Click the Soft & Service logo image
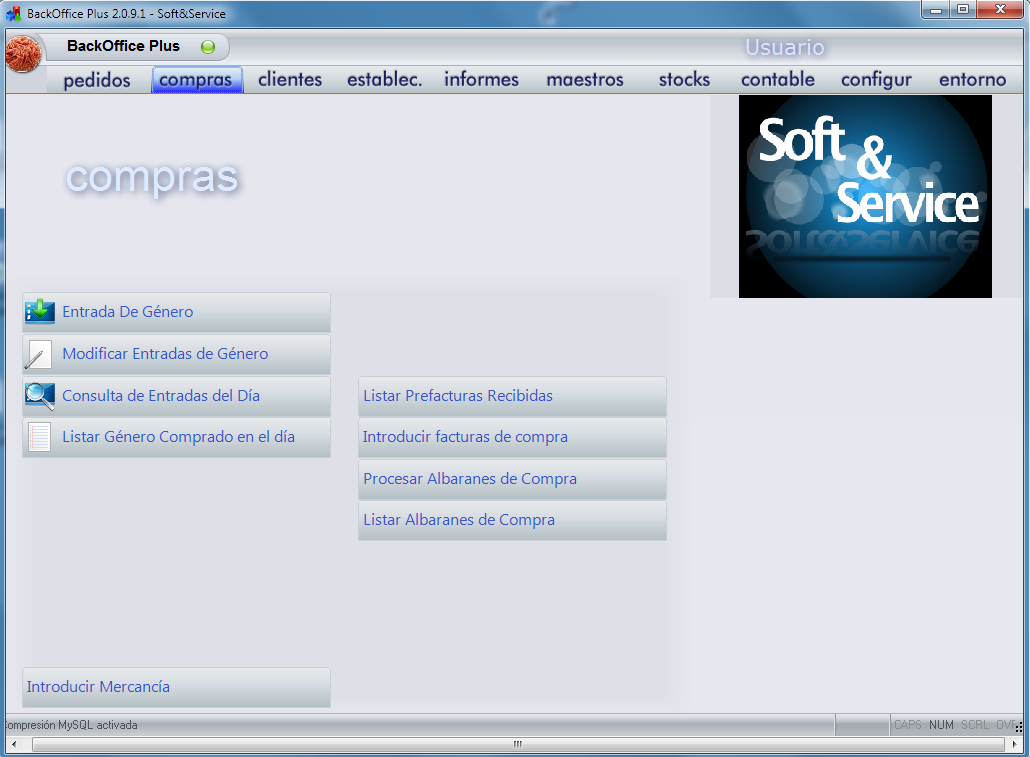 [x=865, y=196]
